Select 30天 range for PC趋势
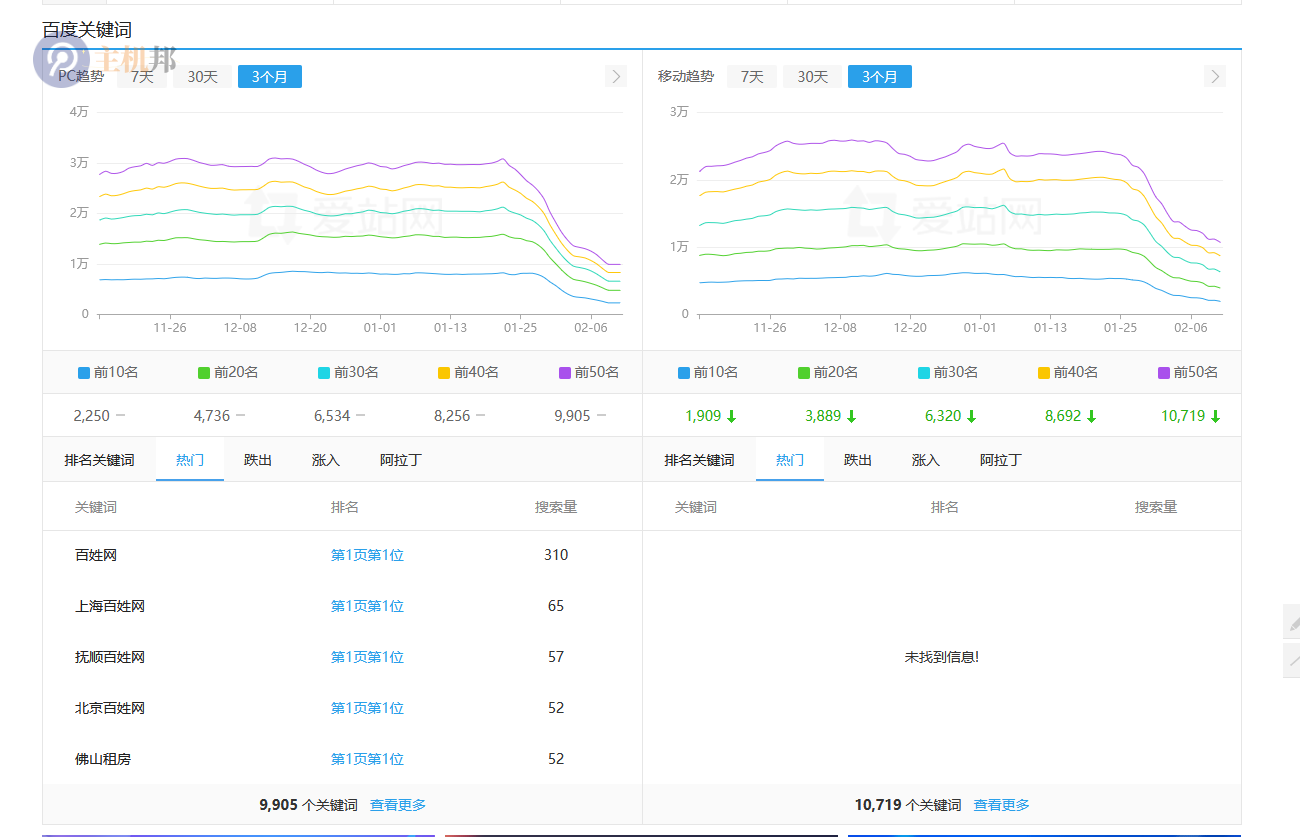This screenshot has width=1300, height=837. [202, 76]
